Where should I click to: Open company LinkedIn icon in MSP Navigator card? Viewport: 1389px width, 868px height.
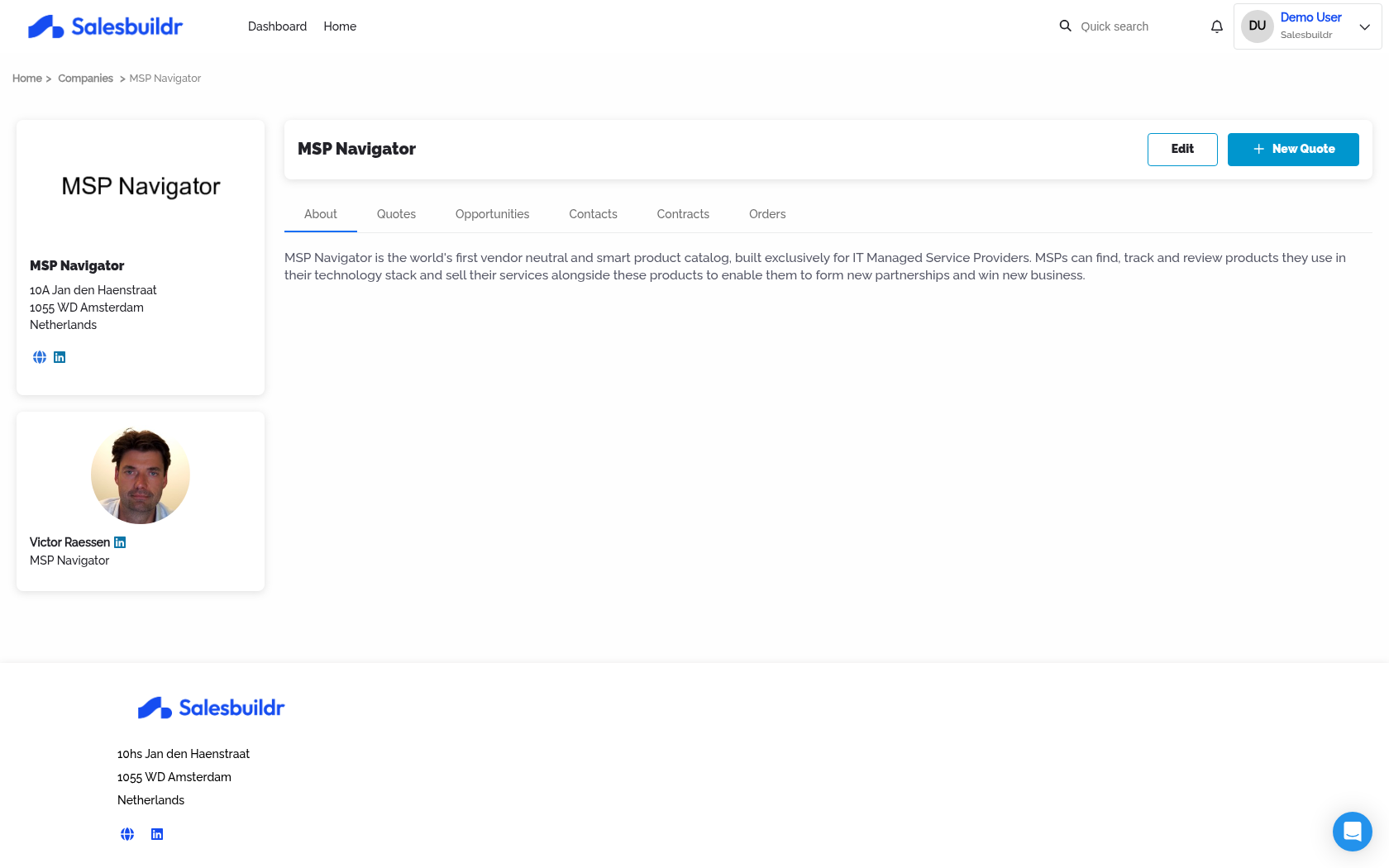(60, 357)
